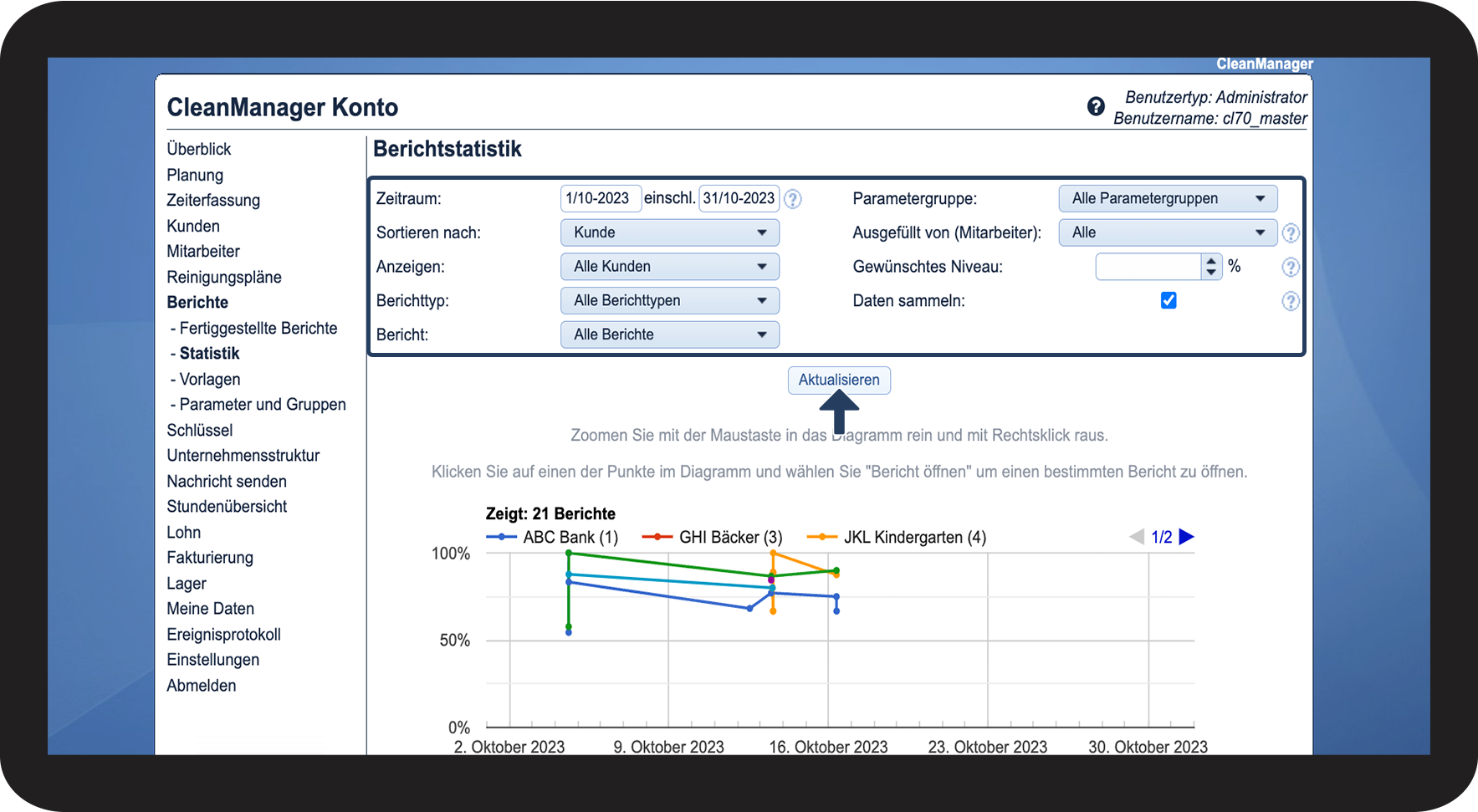Toggle ABC Bank legend series marker
Viewport: 1478px width, 812px height.
tap(501, 537)
